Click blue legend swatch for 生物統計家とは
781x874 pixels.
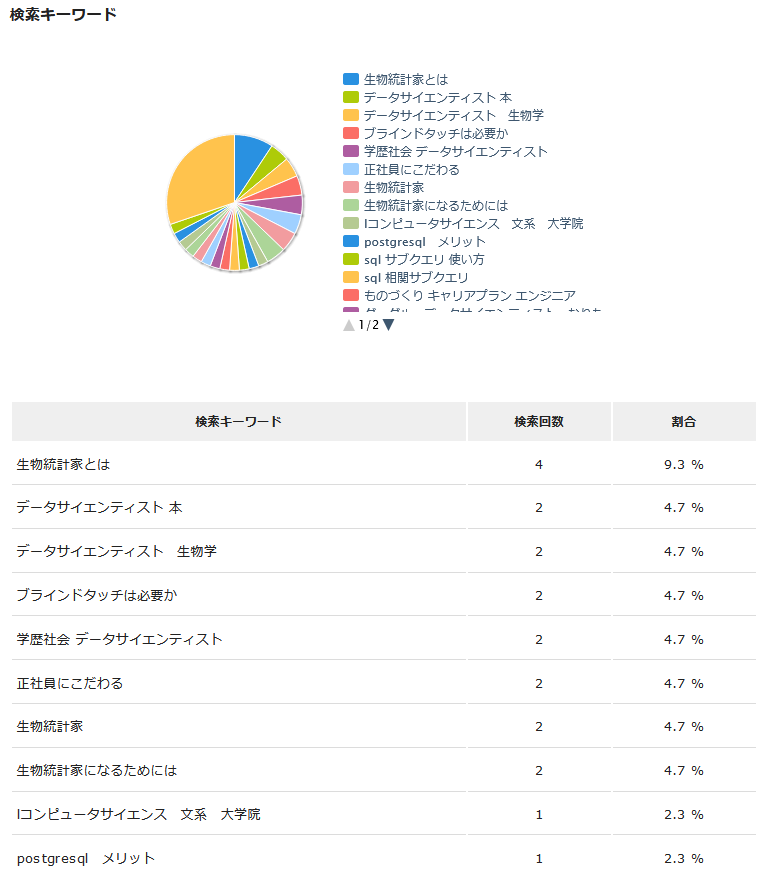pos(351,79)
